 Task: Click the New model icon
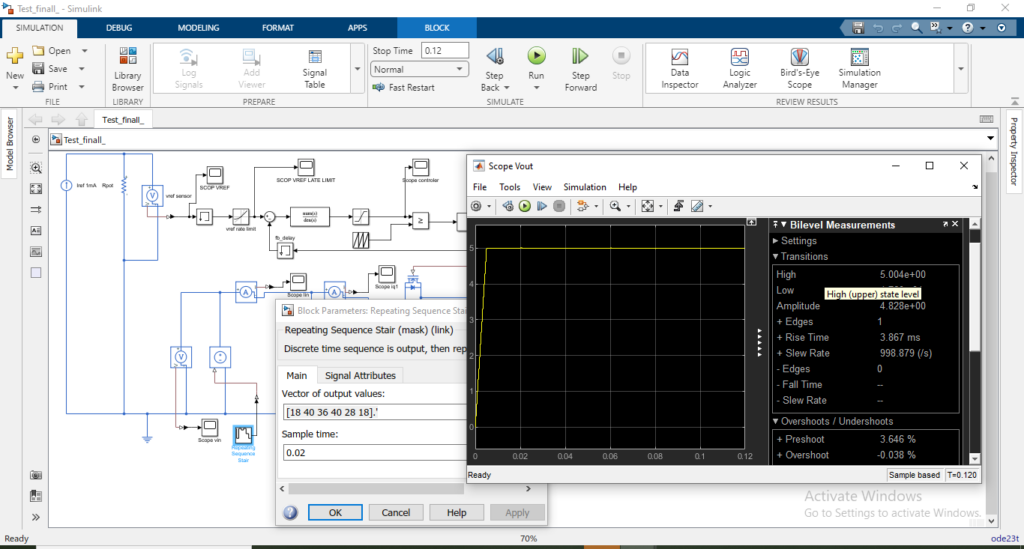(x=14, y=57)
